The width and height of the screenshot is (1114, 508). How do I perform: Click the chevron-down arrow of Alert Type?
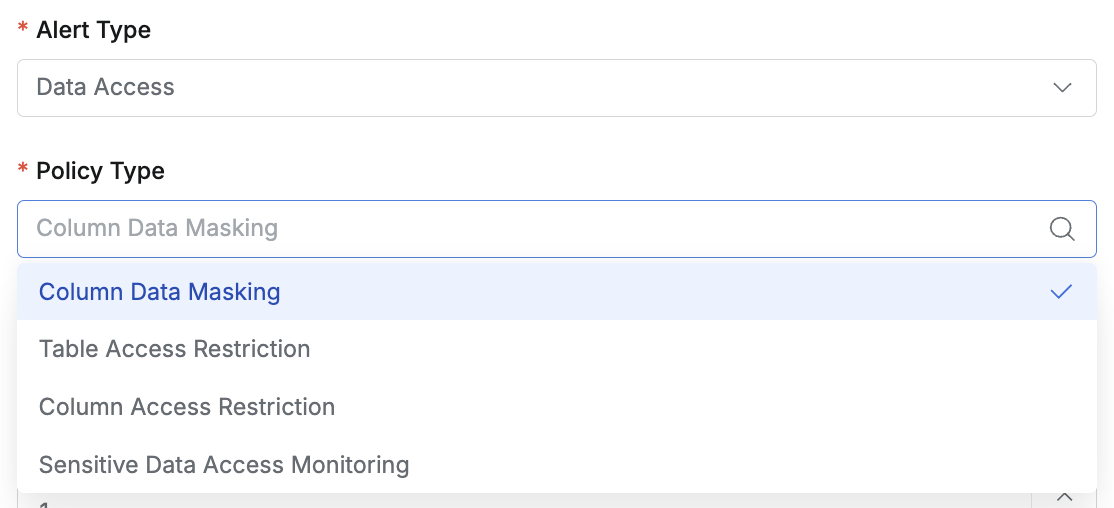tap(1062, 88)
